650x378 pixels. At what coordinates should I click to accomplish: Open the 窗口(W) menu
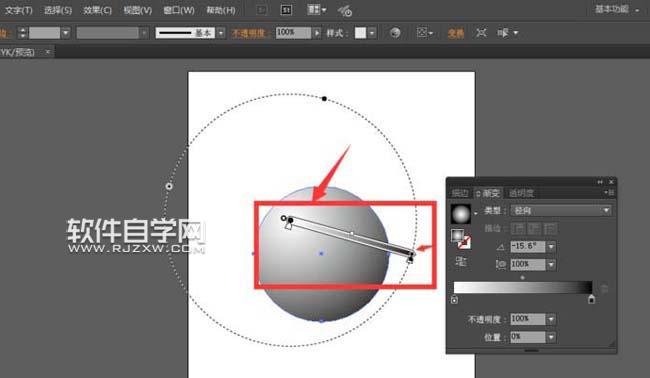pyautogui.click(x=179, y=10)
